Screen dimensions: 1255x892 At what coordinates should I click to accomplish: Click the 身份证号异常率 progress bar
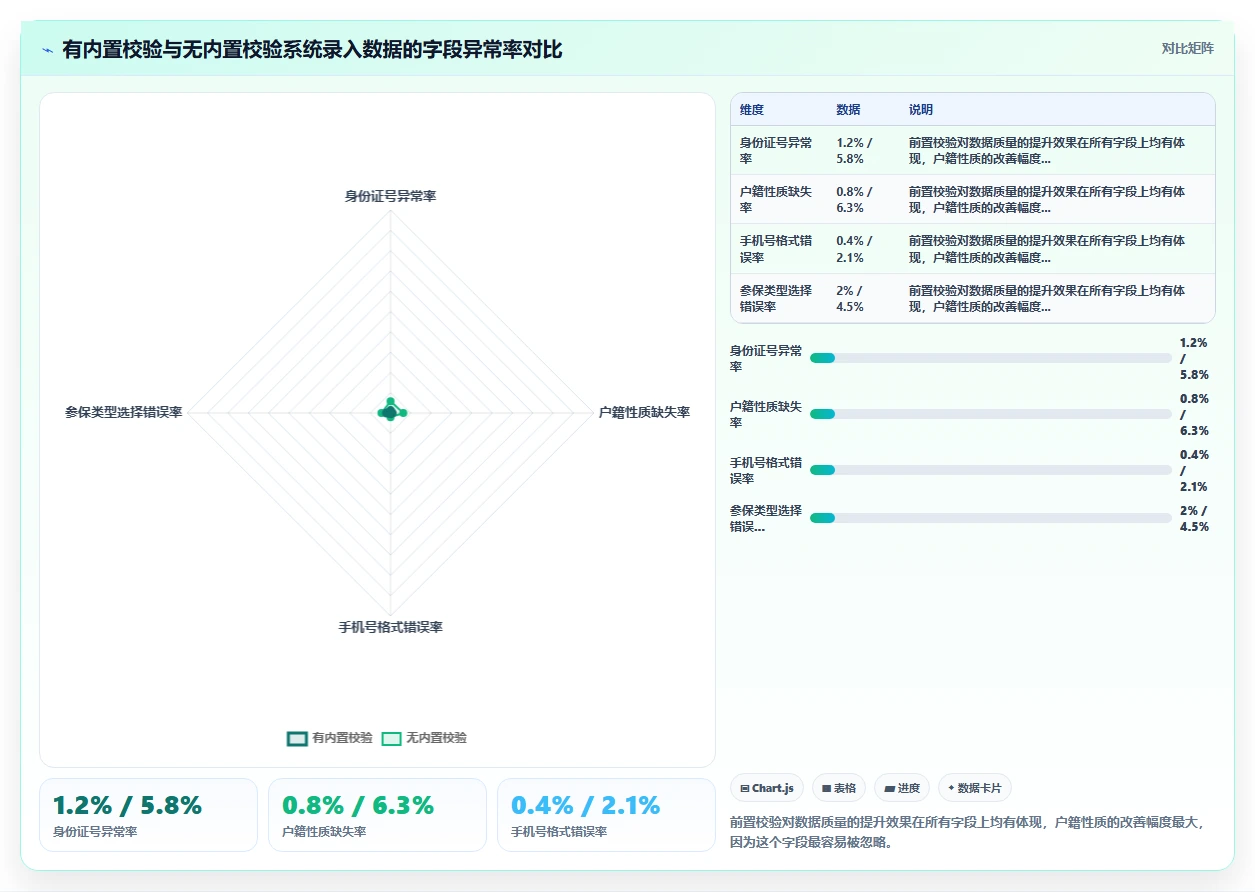point(990,358)
